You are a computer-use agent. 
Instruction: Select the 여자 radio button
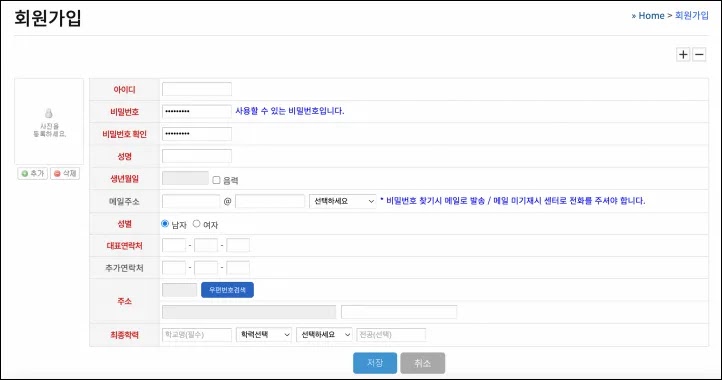197,224
